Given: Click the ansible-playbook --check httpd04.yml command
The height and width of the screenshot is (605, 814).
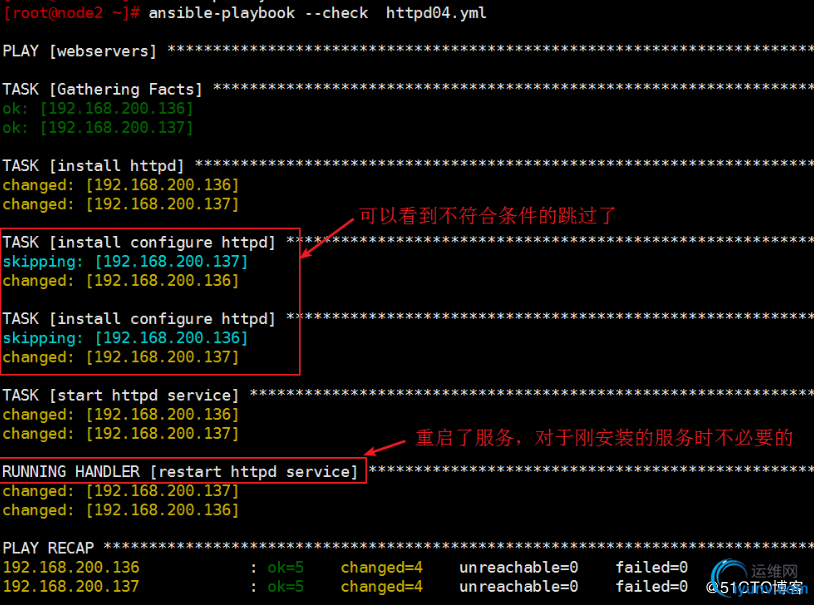Looking at the screenshot, I should click(317, 13).
